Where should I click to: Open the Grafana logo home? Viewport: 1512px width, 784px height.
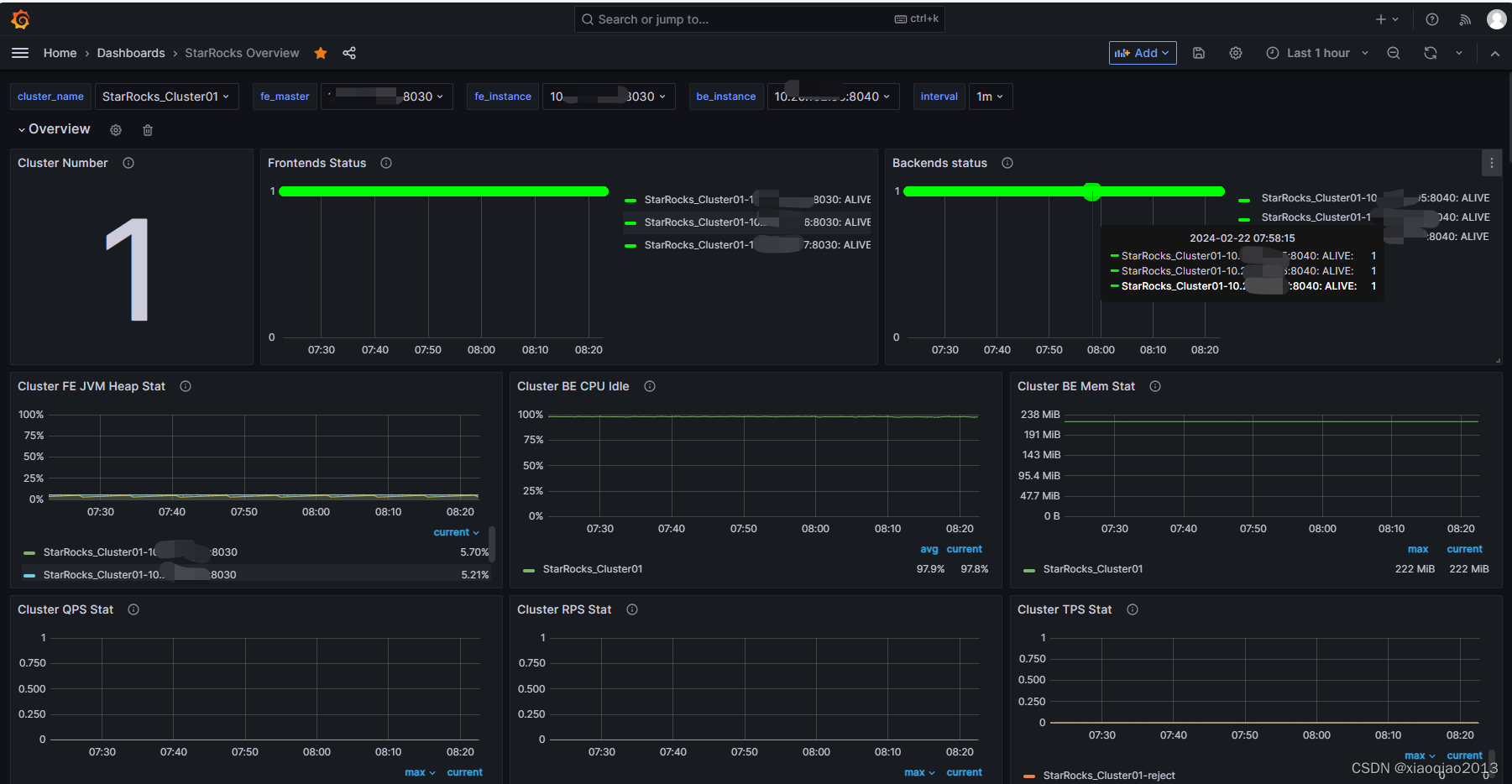[21, 18]
